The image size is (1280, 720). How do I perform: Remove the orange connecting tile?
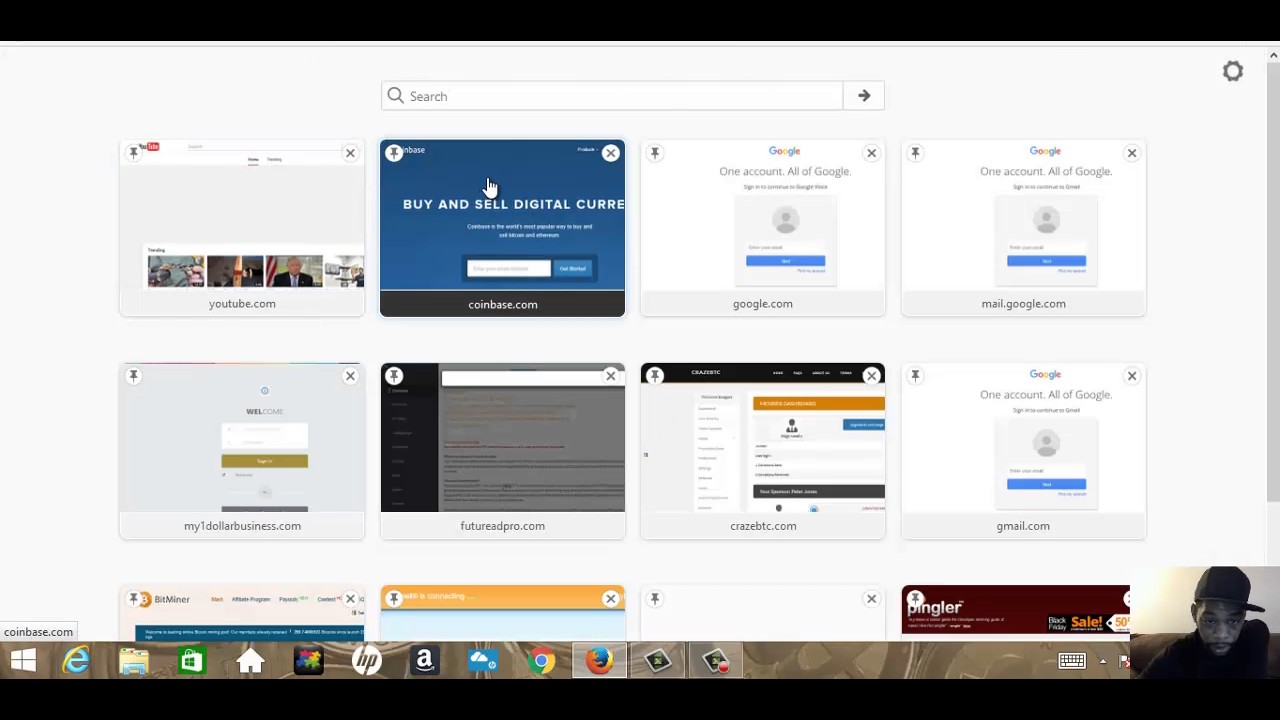[611, 599]
